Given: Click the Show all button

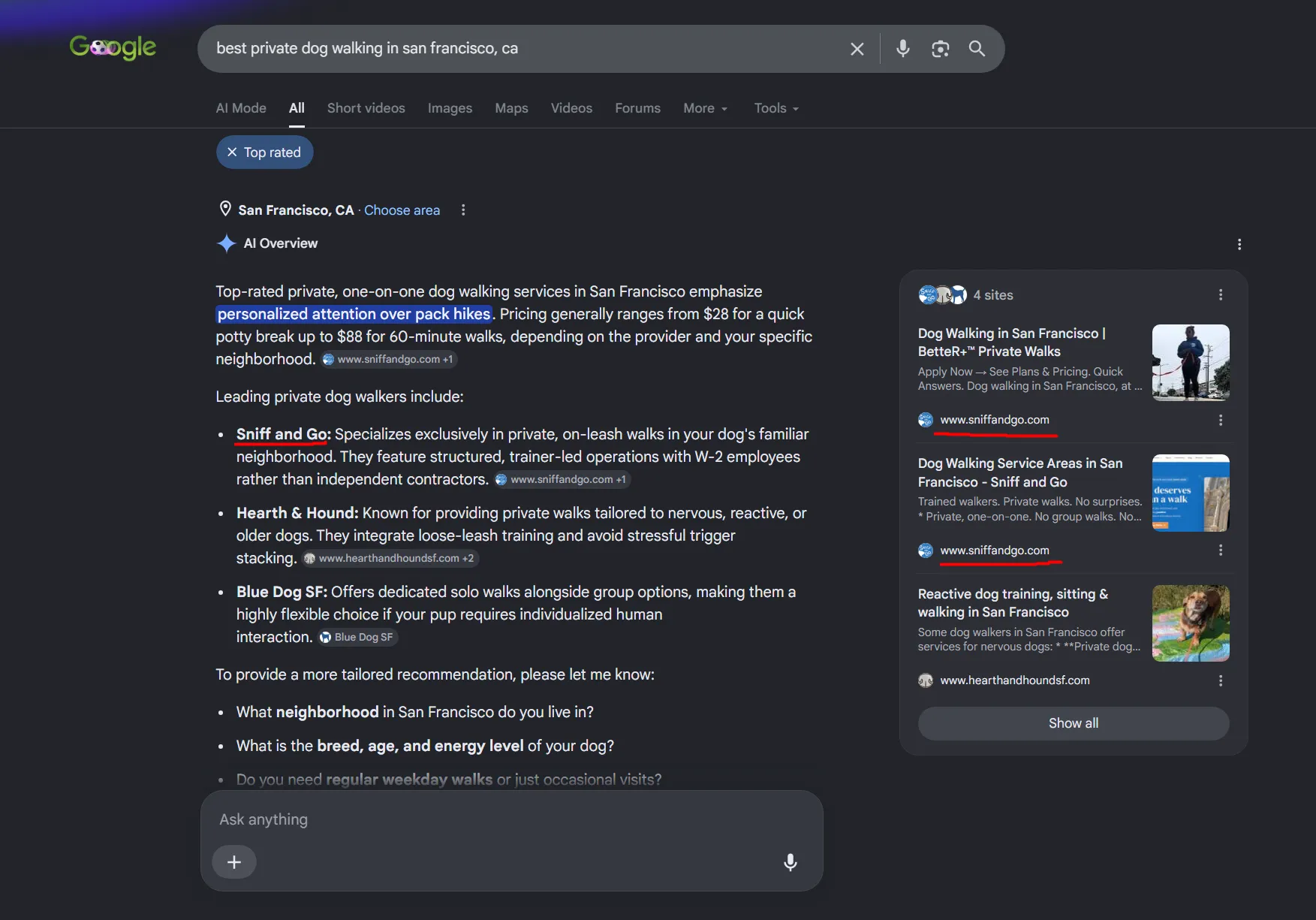Looking at the screenshot, I should point(1074,723).
